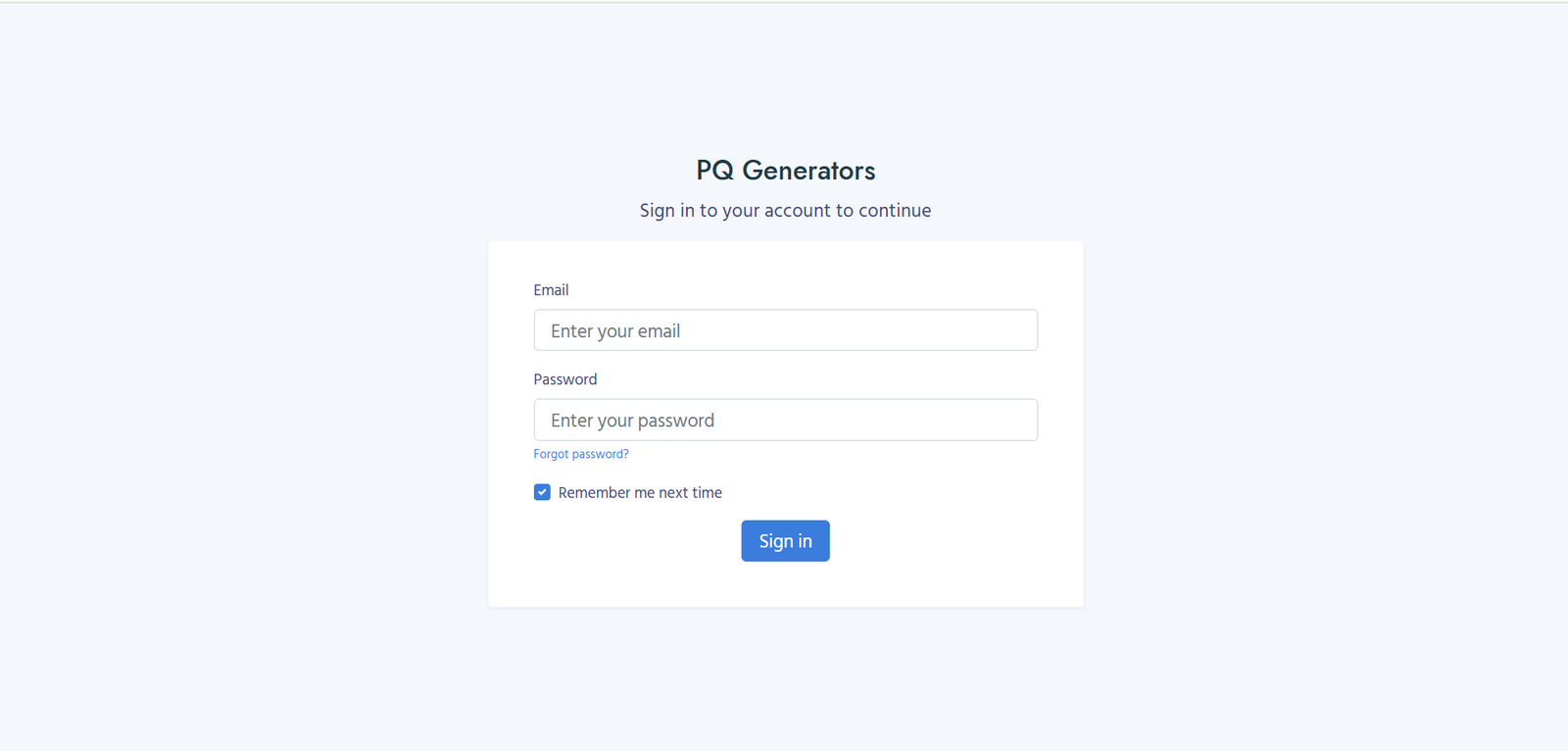
Task: Click the word "Generators" in the title
Action: [808, 171]
